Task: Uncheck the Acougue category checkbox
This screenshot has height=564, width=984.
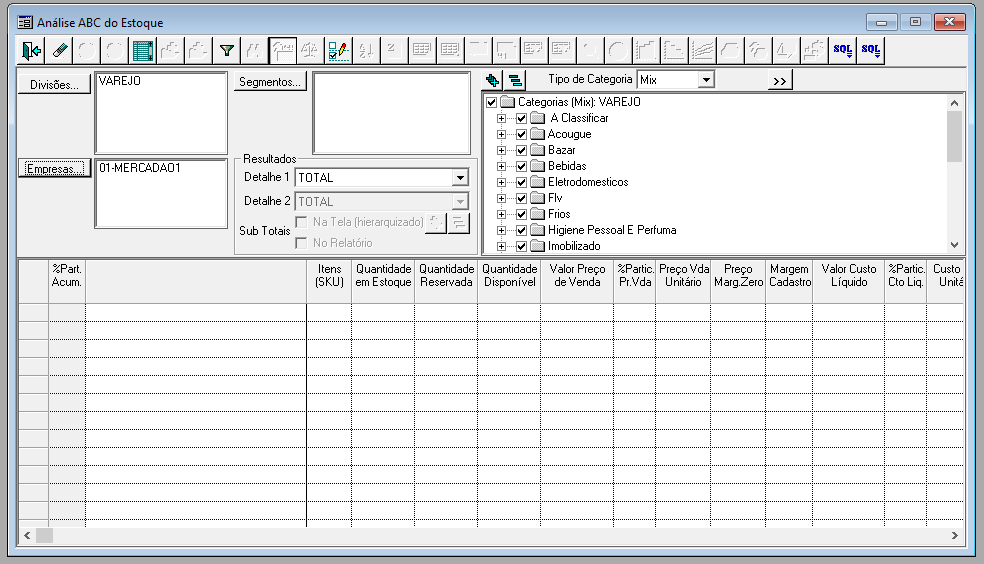Action: click(521, 134)
